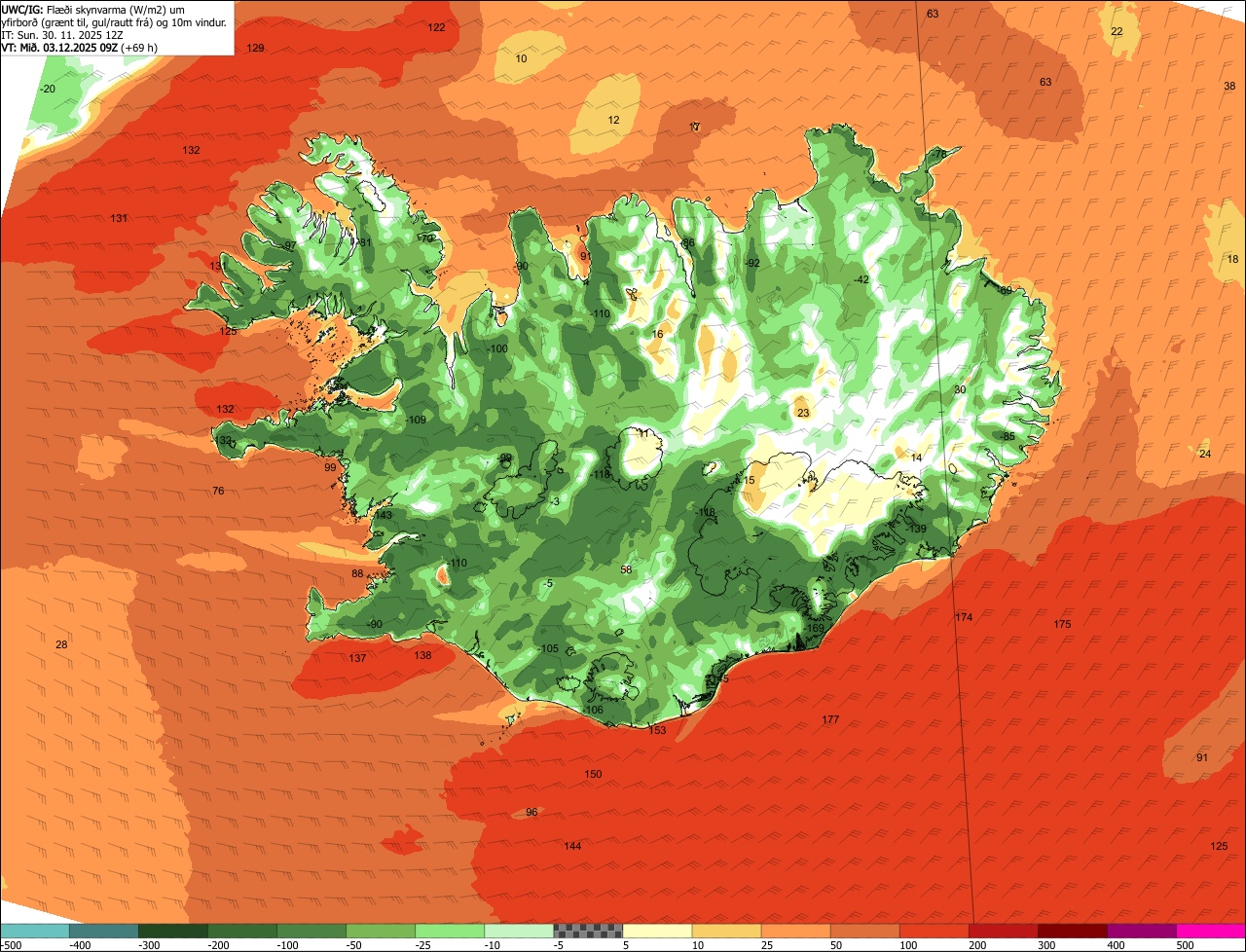
Task: Click the map value 14
Action: pos(916,458)
